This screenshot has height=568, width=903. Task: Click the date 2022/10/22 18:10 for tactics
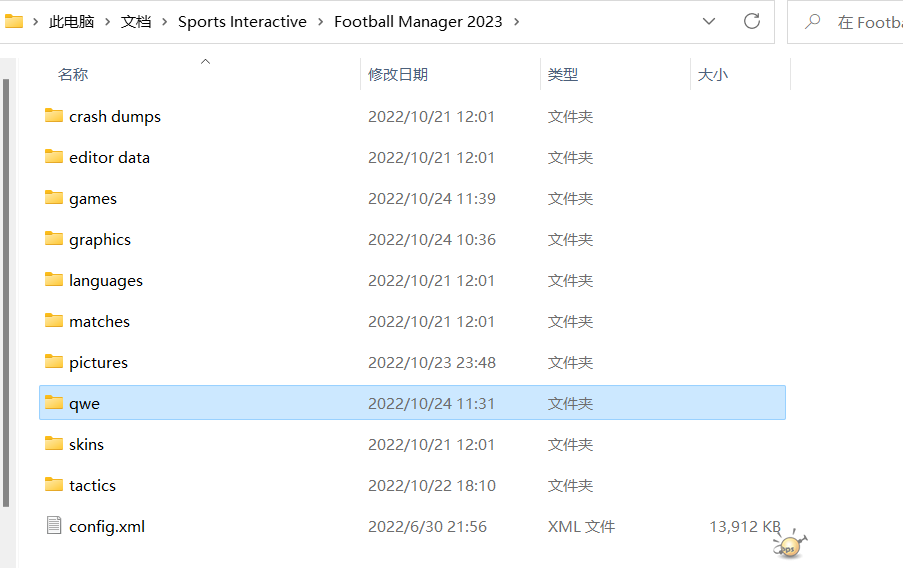click(x=432, y=486)
